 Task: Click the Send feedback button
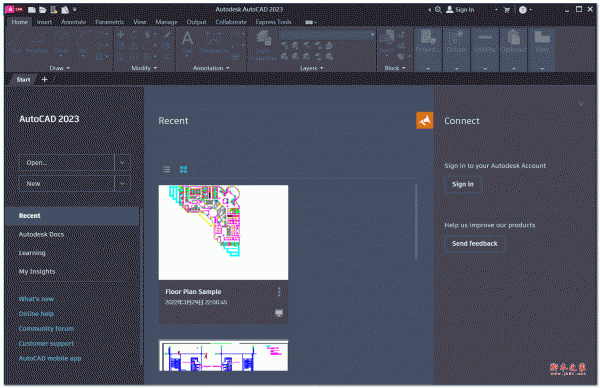point(474,244)
